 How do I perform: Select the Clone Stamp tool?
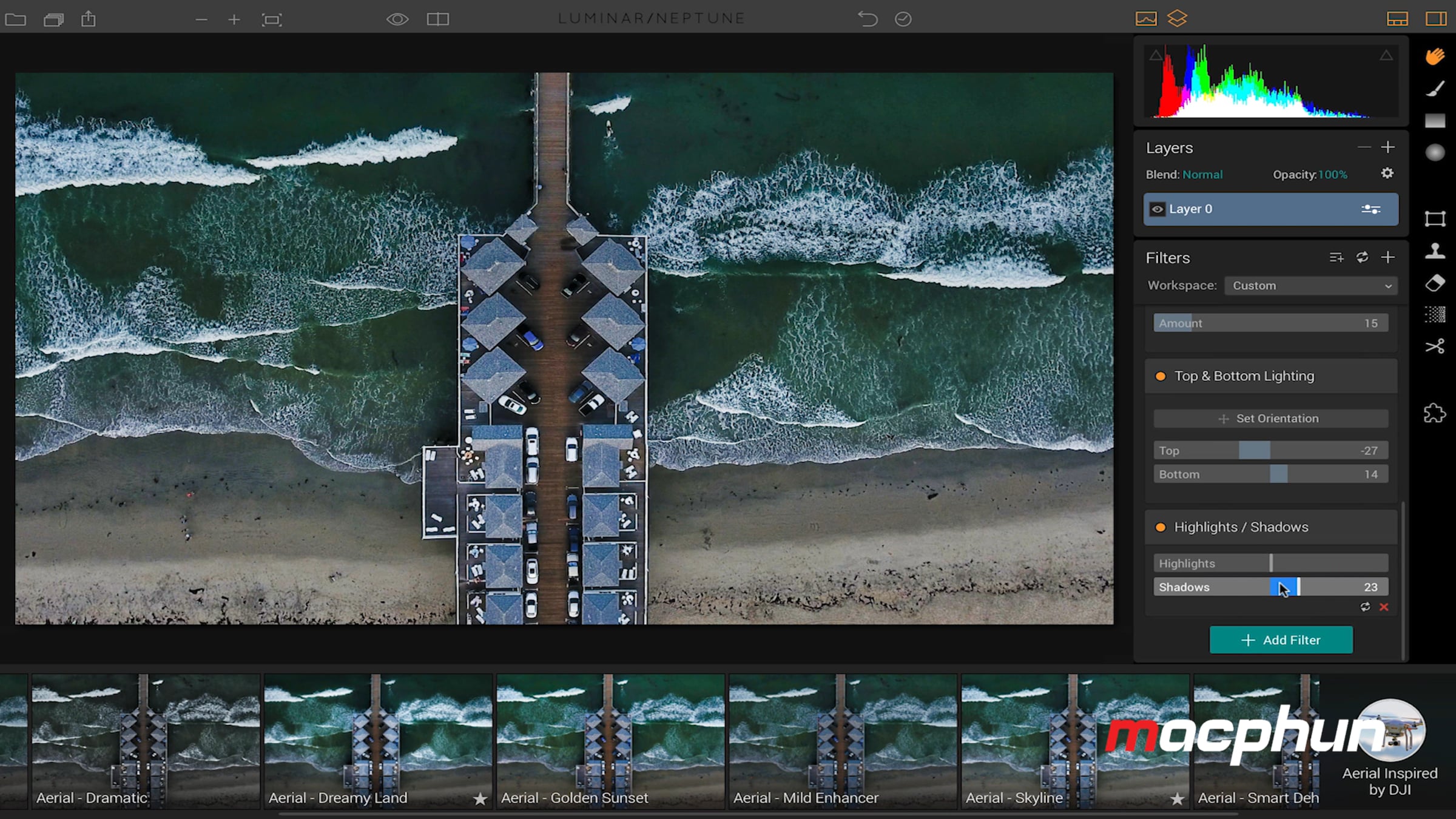click(1435, 251)
